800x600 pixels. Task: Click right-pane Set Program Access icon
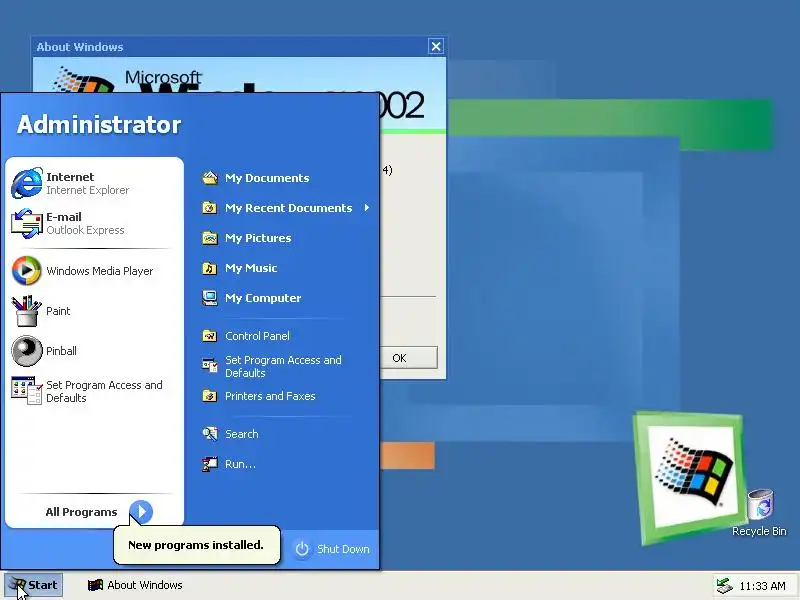point(210,365)
